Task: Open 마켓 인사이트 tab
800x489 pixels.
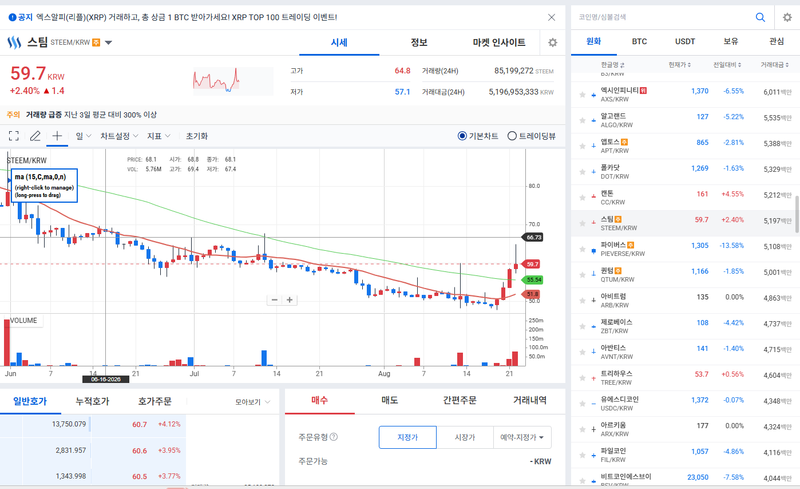Action: coord(499,43)
